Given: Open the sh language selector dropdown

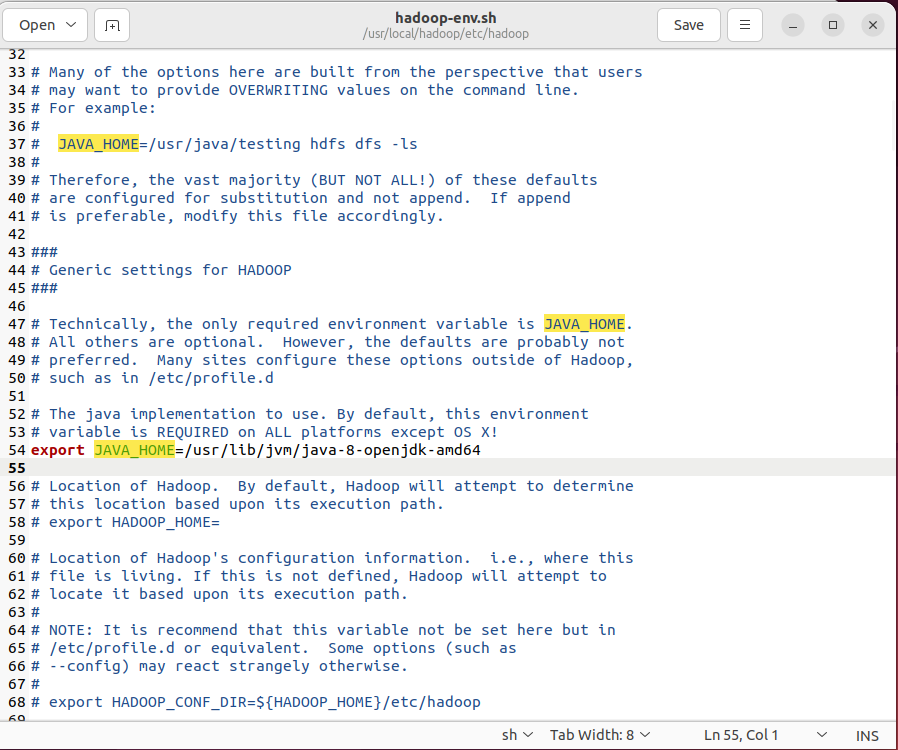Looking at the screenshot, I should tap(517, 735).
